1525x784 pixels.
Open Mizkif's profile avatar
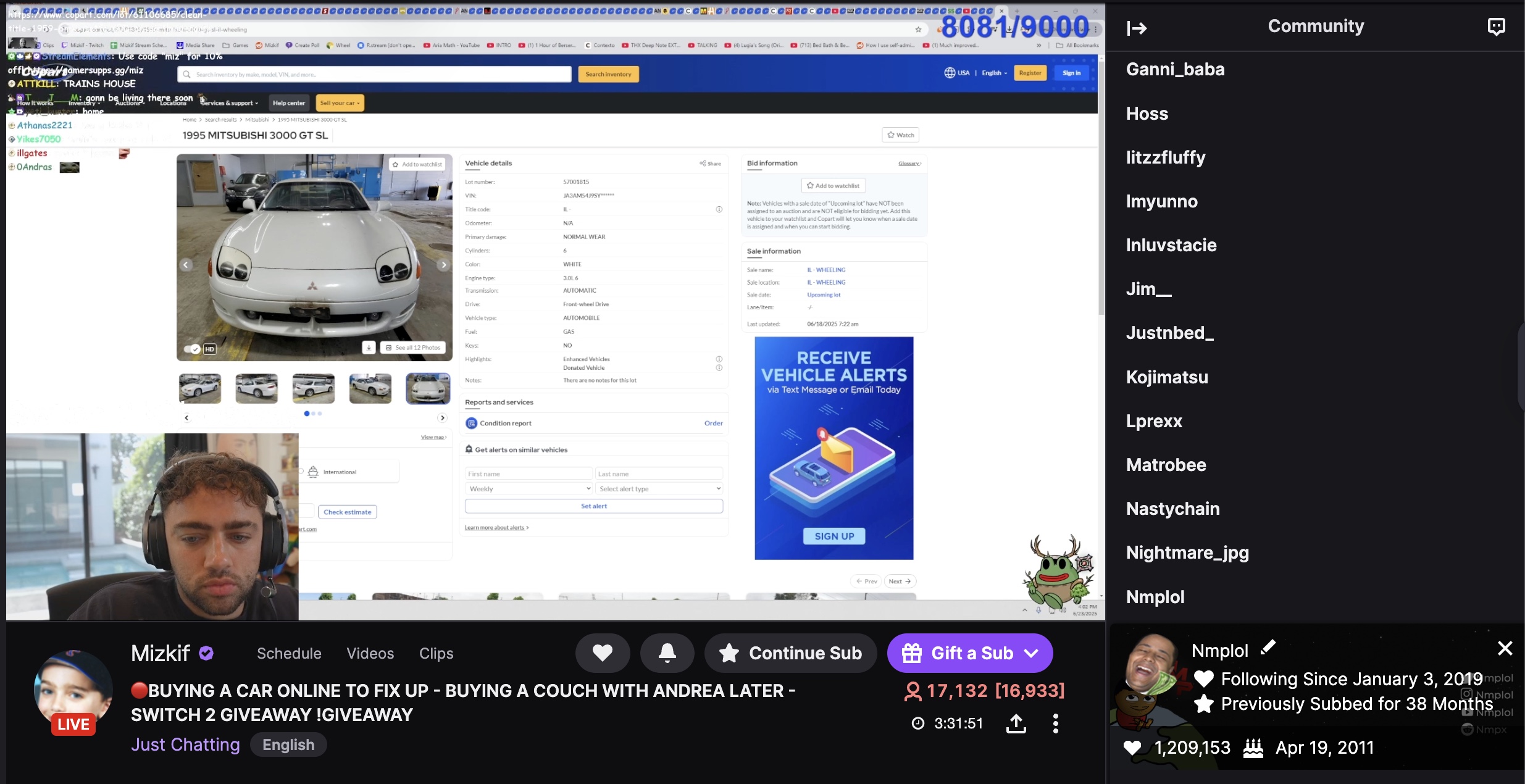click(x=73, y=690)
